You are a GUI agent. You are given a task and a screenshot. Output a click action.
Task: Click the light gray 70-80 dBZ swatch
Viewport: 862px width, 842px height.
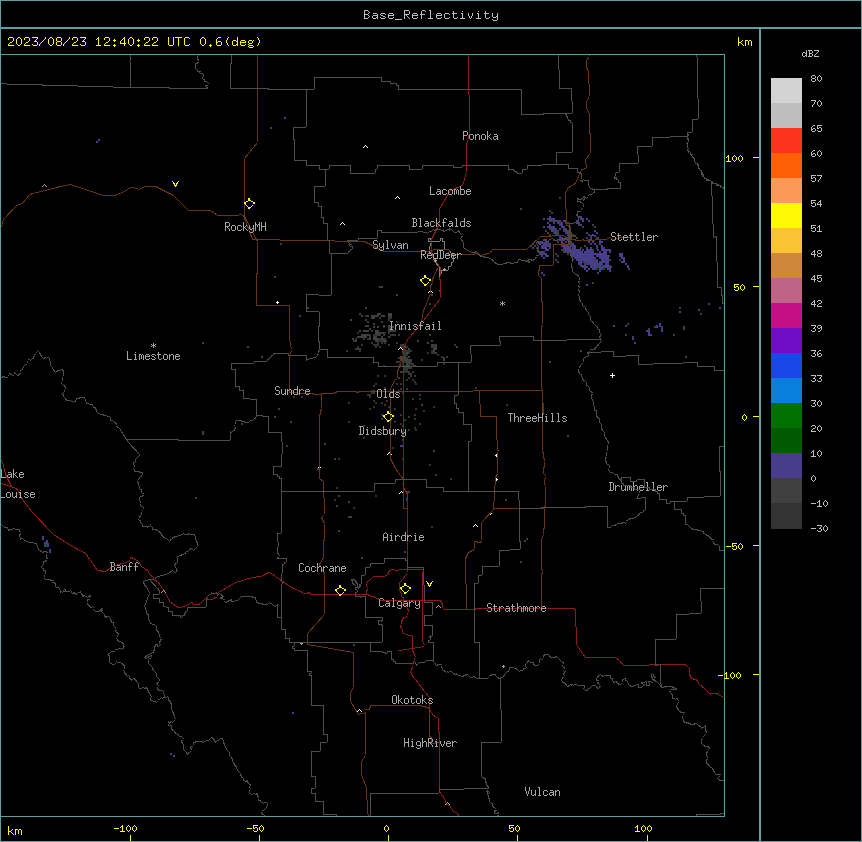pyautogui.click(x=786, y=90)
